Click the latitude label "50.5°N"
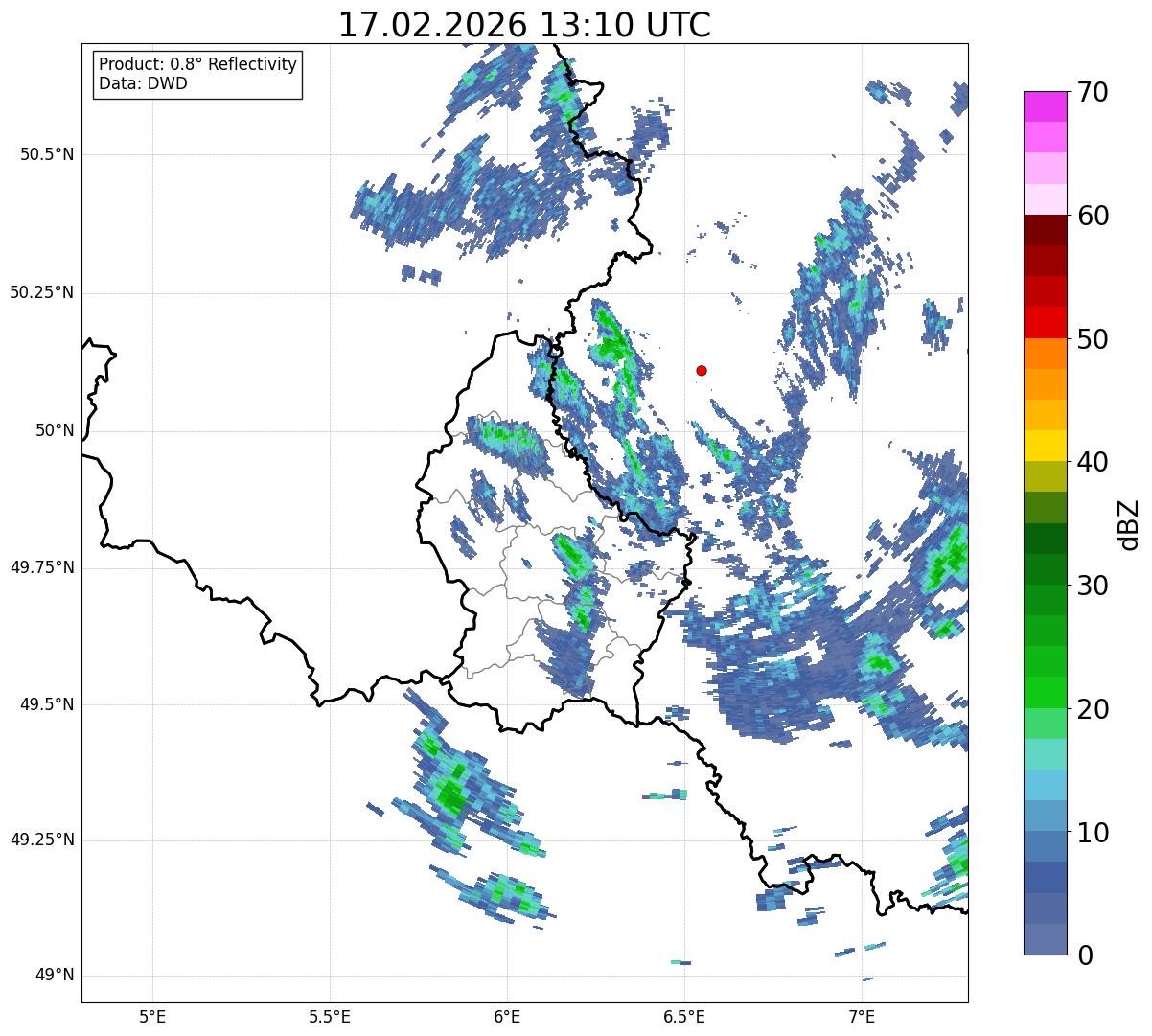The width and height of the screenshot is (1152, 1036). point(47,154)
